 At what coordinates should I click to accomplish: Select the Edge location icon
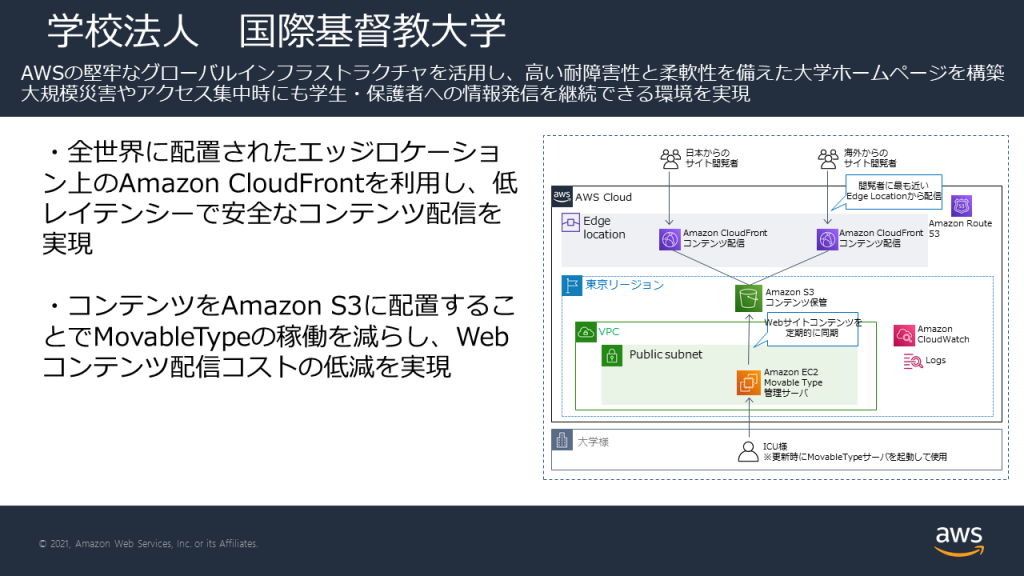[571, 223]
